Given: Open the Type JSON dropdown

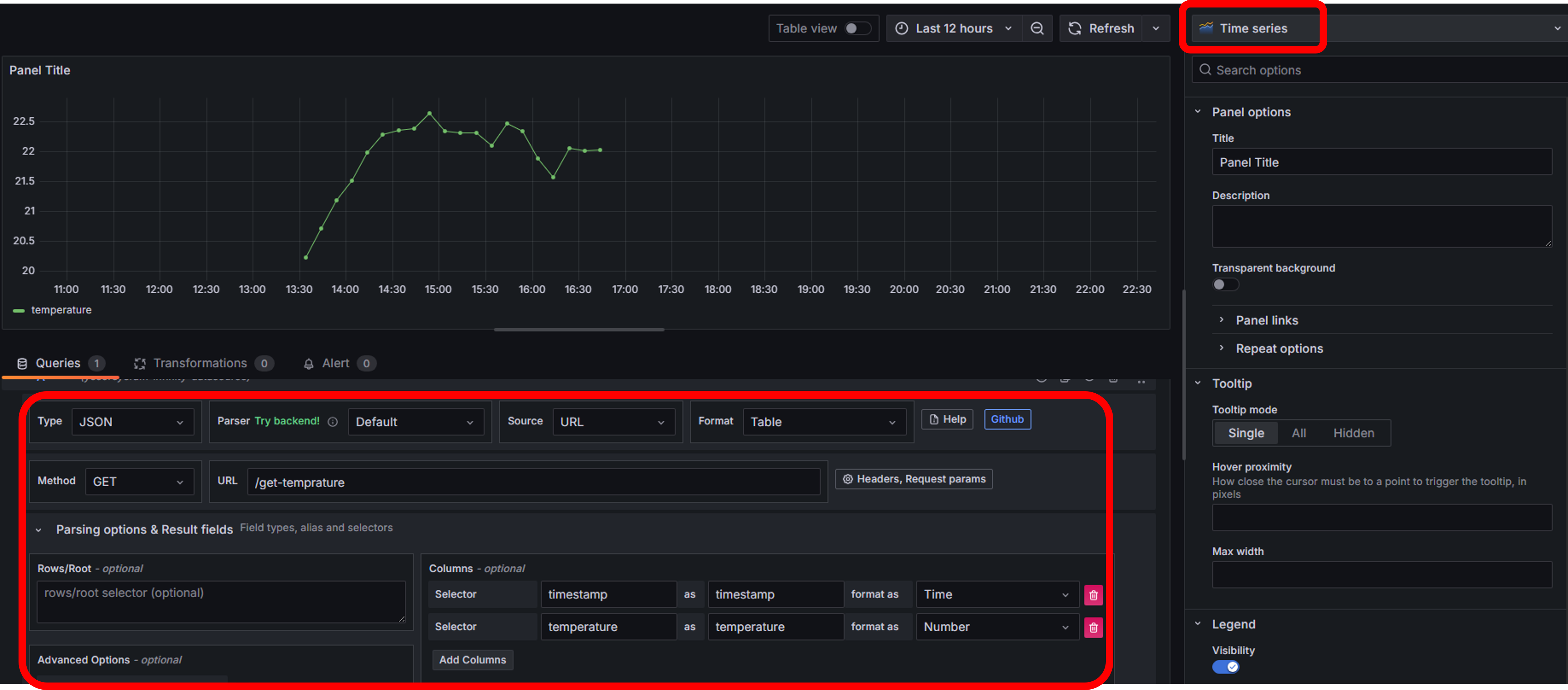Looking at the screenshot, I should click(x=132, y=422).
